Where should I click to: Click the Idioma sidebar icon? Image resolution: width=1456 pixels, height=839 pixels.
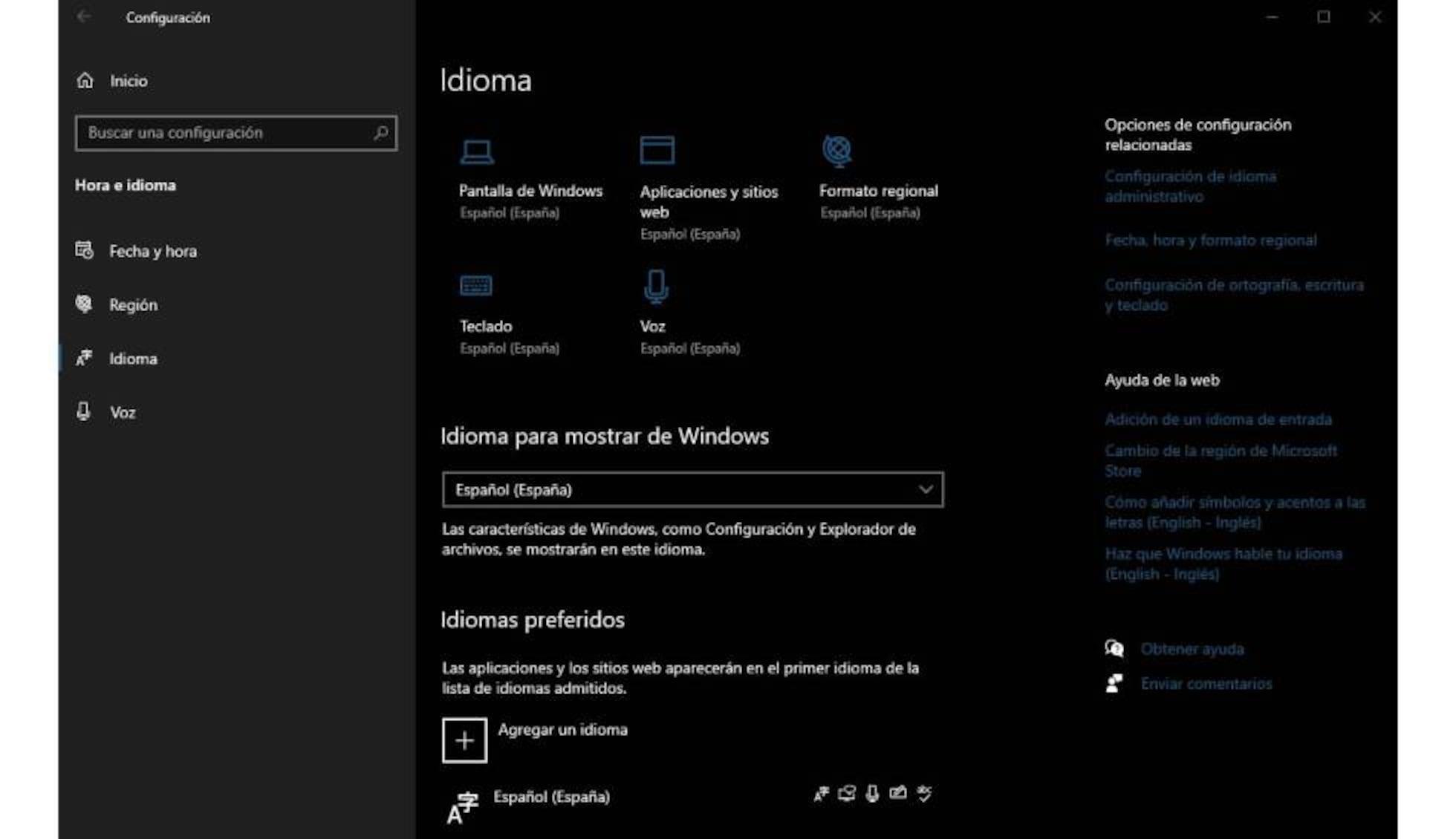[x=85, y=359]
